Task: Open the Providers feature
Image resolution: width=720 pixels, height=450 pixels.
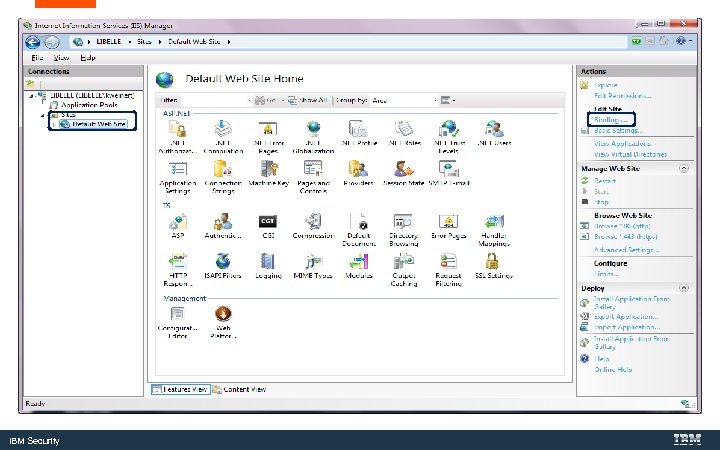Action: (358, 174)
